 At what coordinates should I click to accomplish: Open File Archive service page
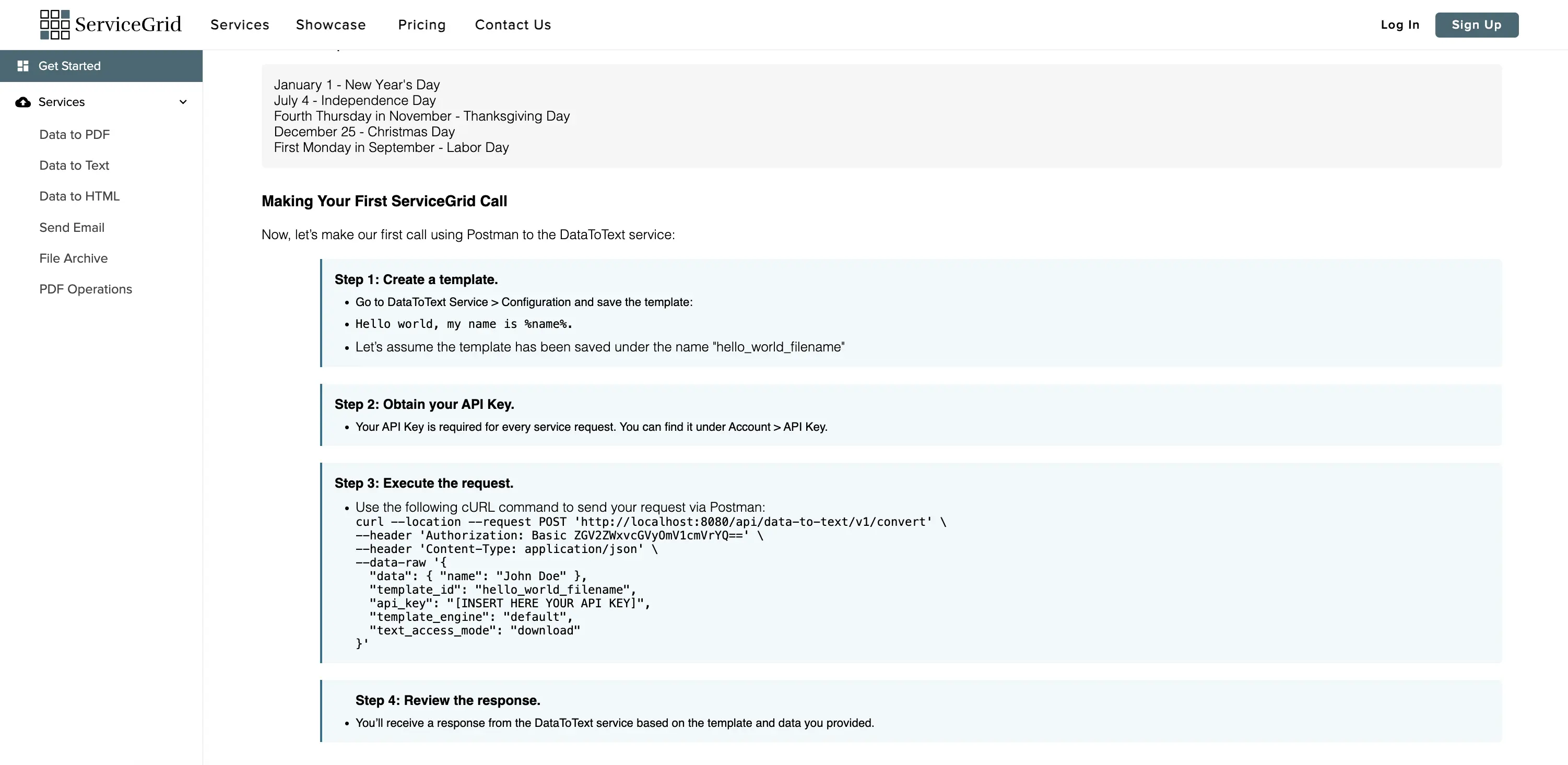coord(73,258)
